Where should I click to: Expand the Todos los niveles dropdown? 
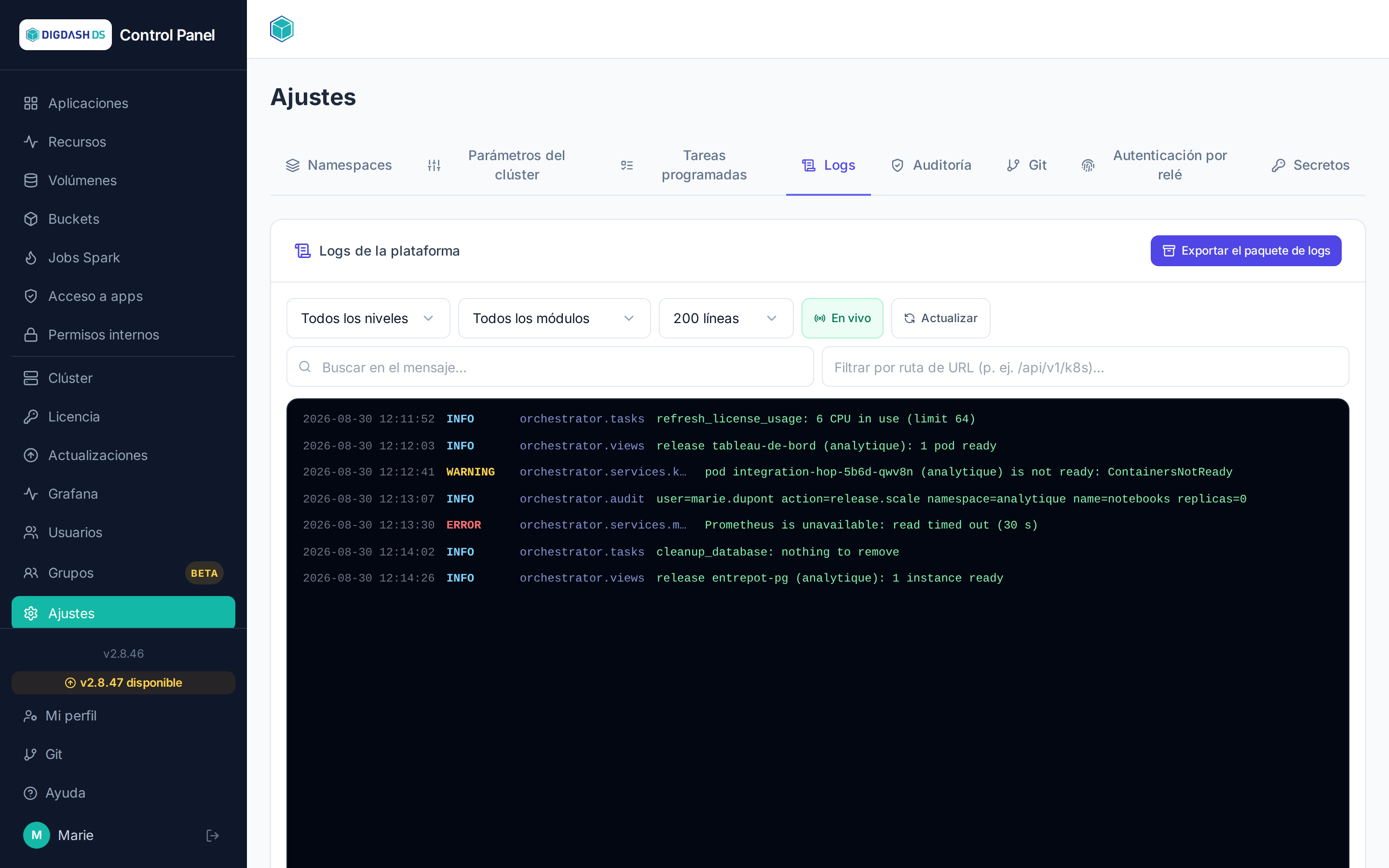[x=368, y=318]
